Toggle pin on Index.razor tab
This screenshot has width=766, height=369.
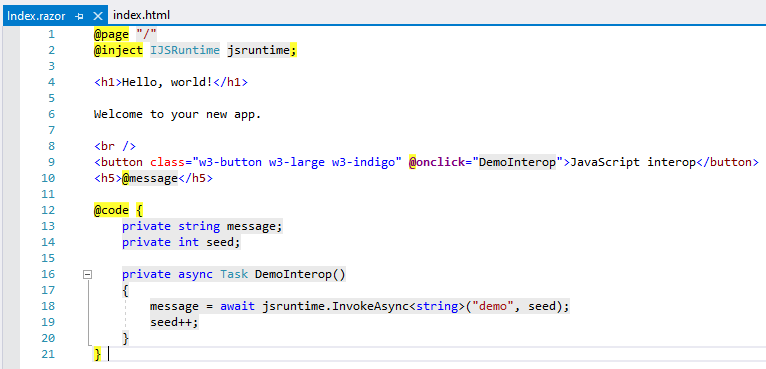(80, 16)
